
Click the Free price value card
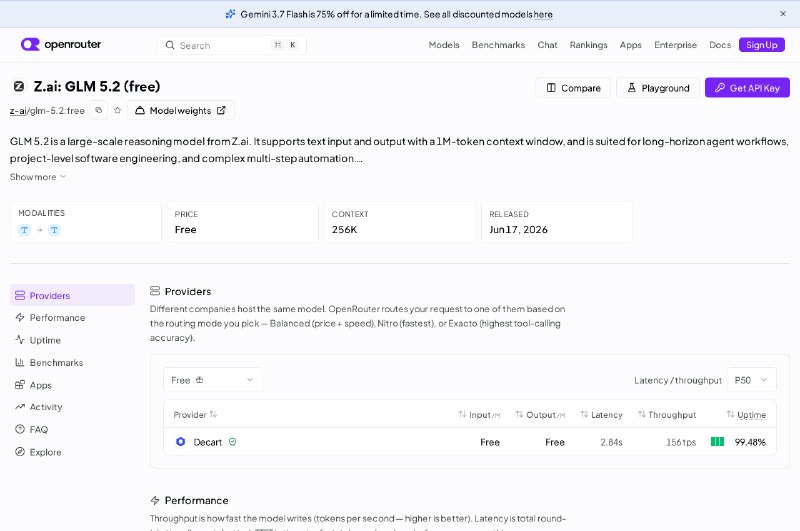pyautogui.click(x=243, y=222)
